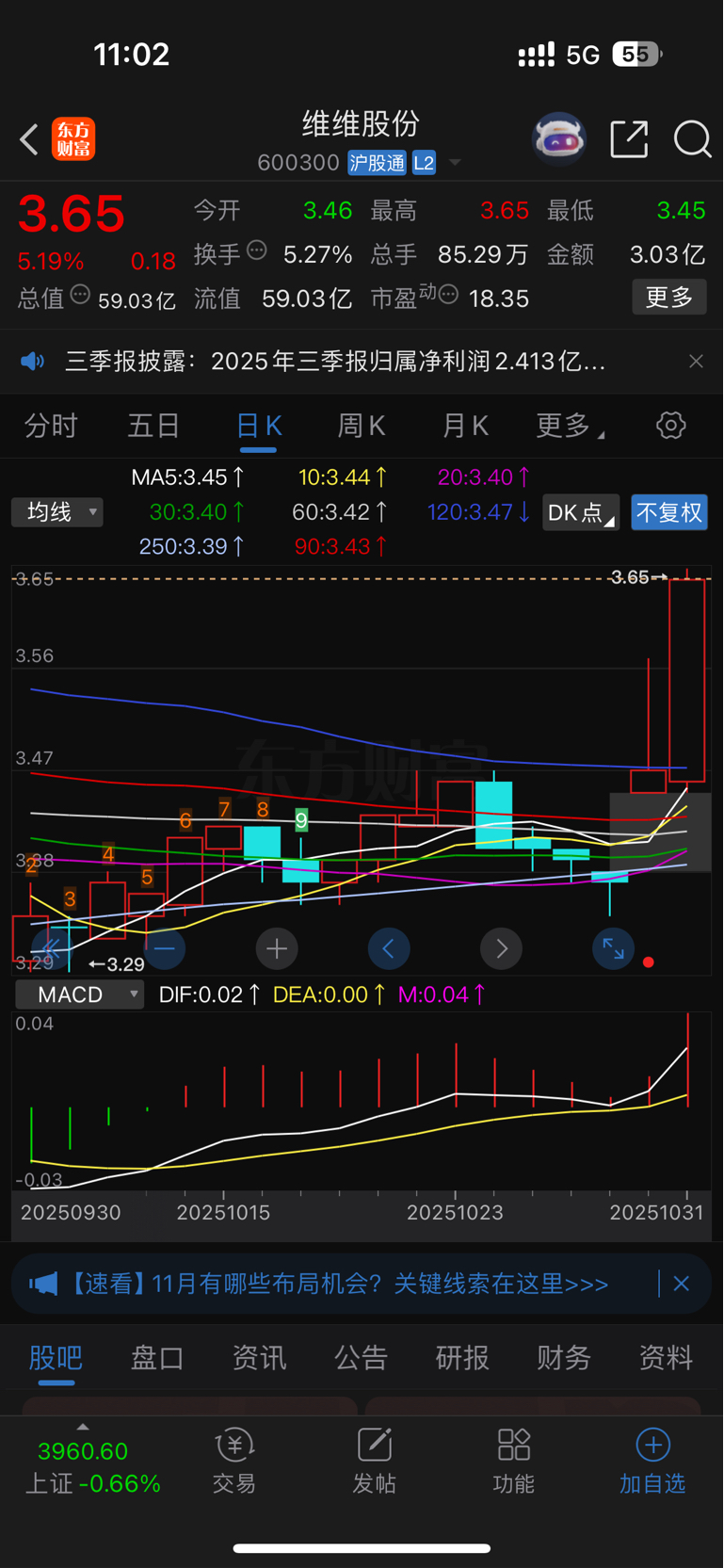Select the 20251015 date marker
Viewport: 724px width, 1568px height.
pyautogui.click(x=224, y=1213)
